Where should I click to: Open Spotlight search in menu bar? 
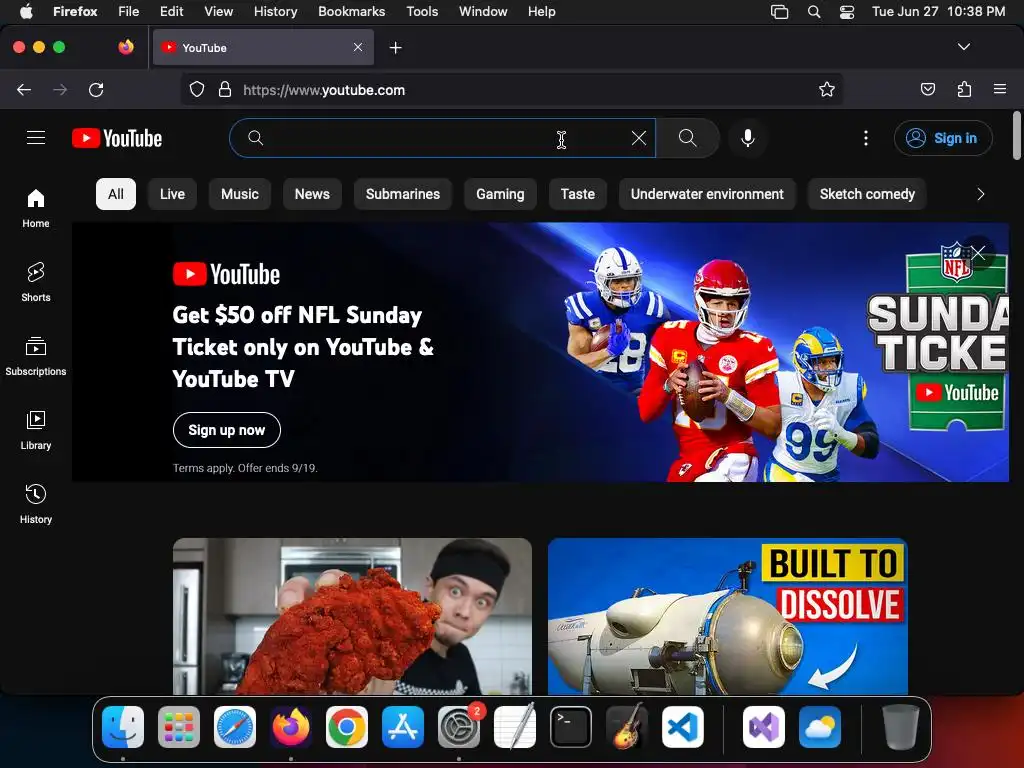click(814, 11)
